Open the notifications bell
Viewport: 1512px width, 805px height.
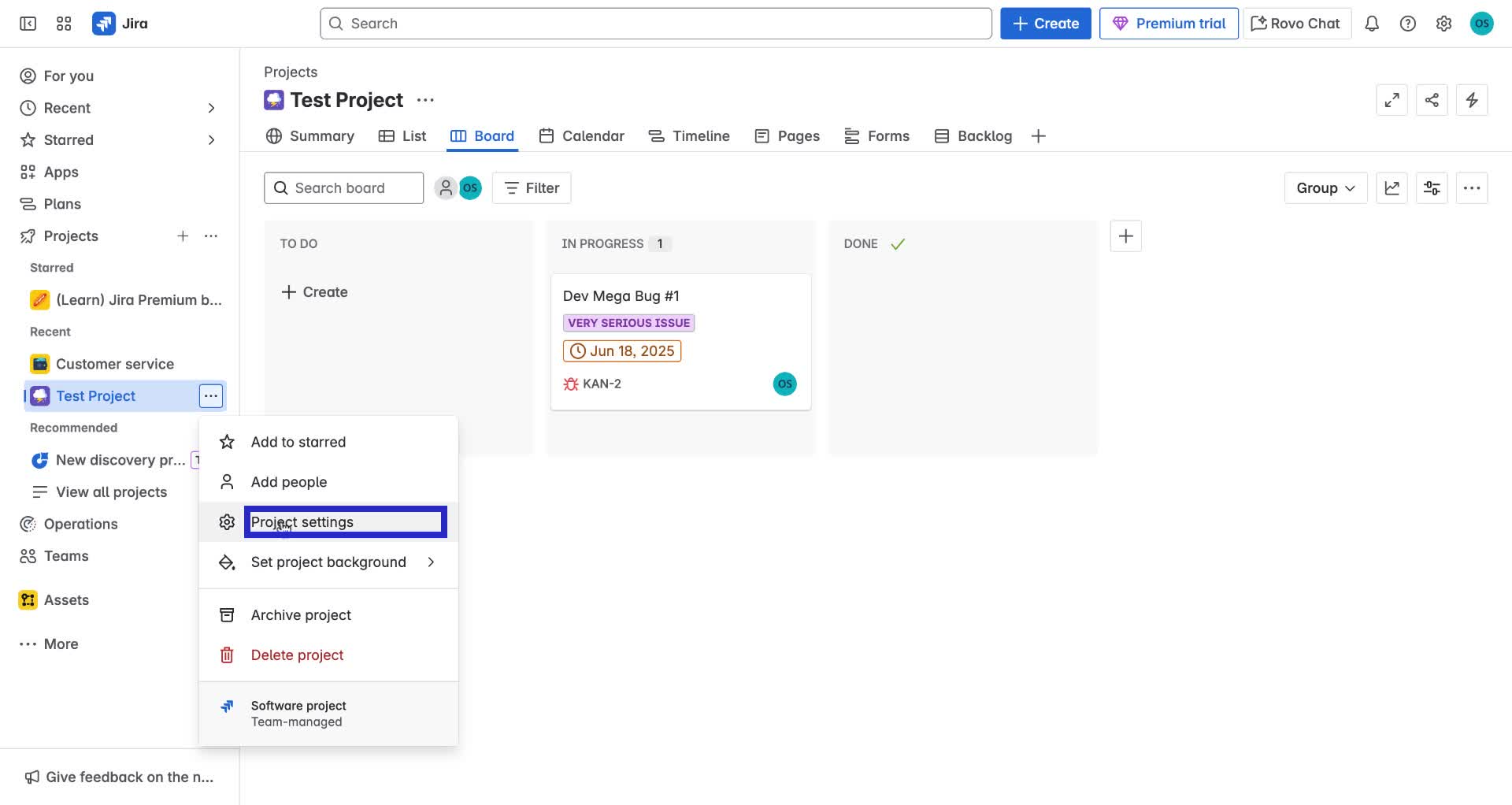pos(1372,23)
